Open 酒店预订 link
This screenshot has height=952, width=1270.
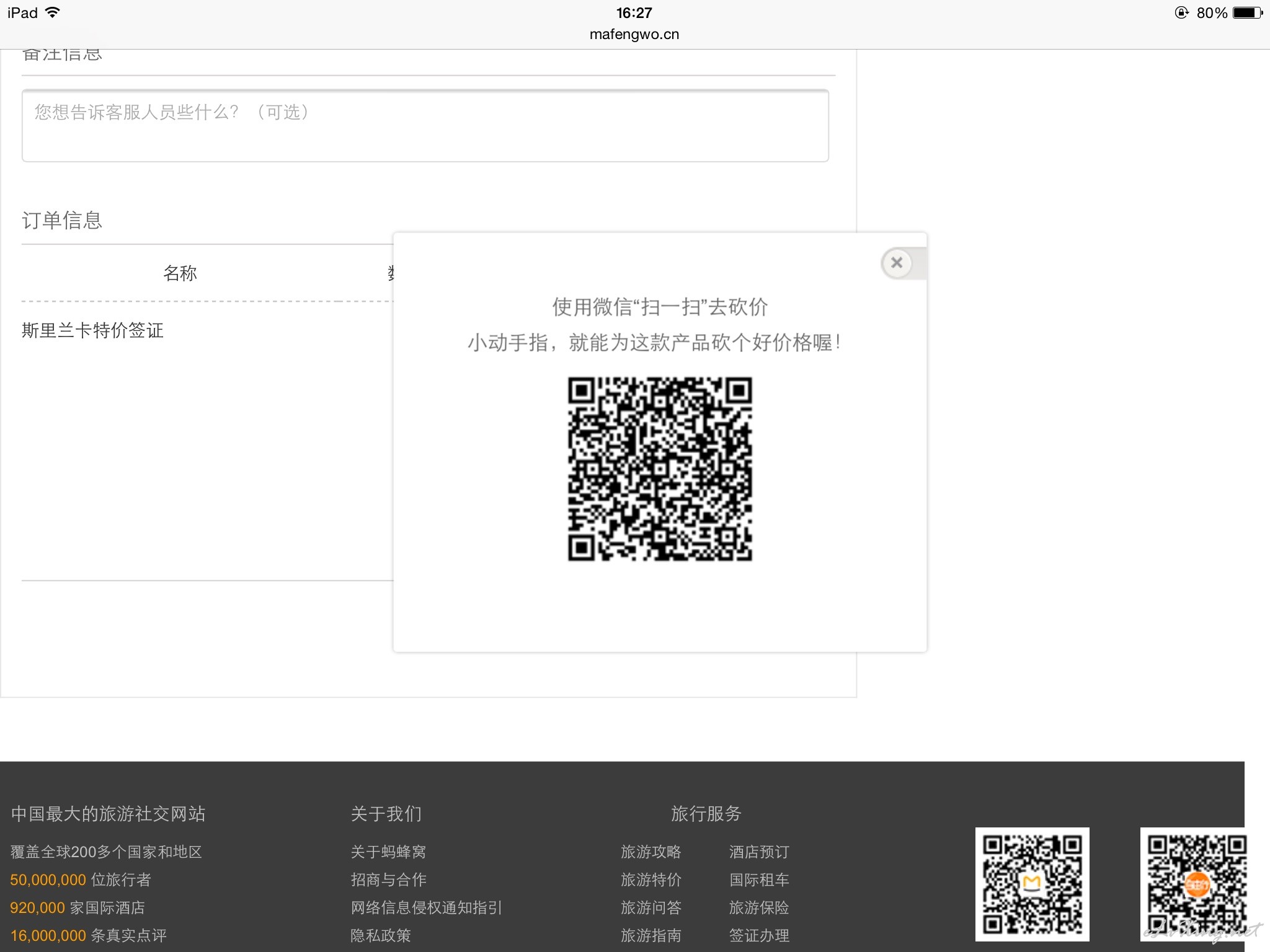759,852
